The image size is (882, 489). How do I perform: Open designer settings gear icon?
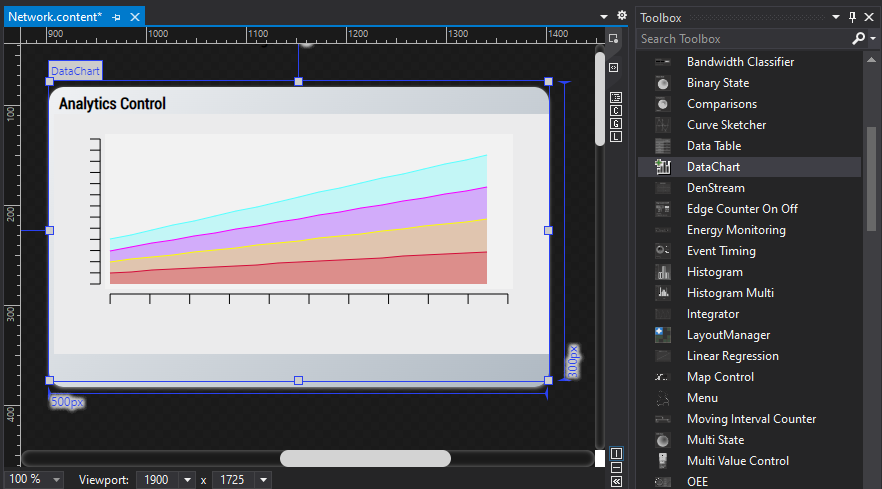[622, 16]
